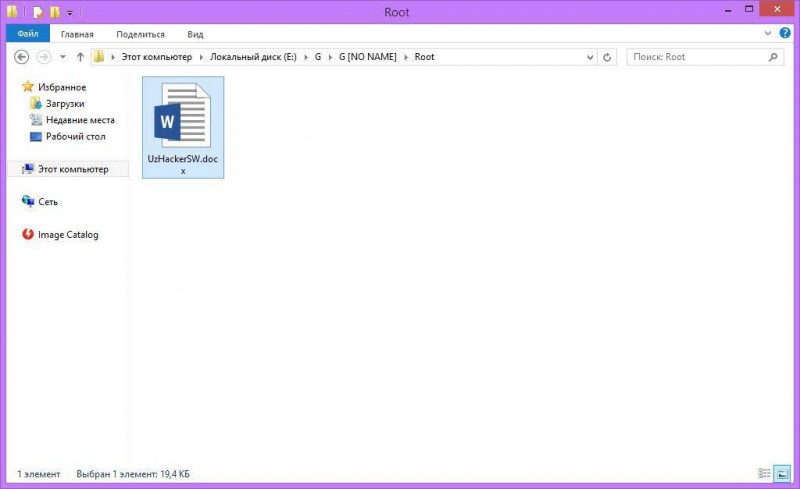
Task: Expand the arrow after Локальный диск (E:)
Action: point(306,57)
